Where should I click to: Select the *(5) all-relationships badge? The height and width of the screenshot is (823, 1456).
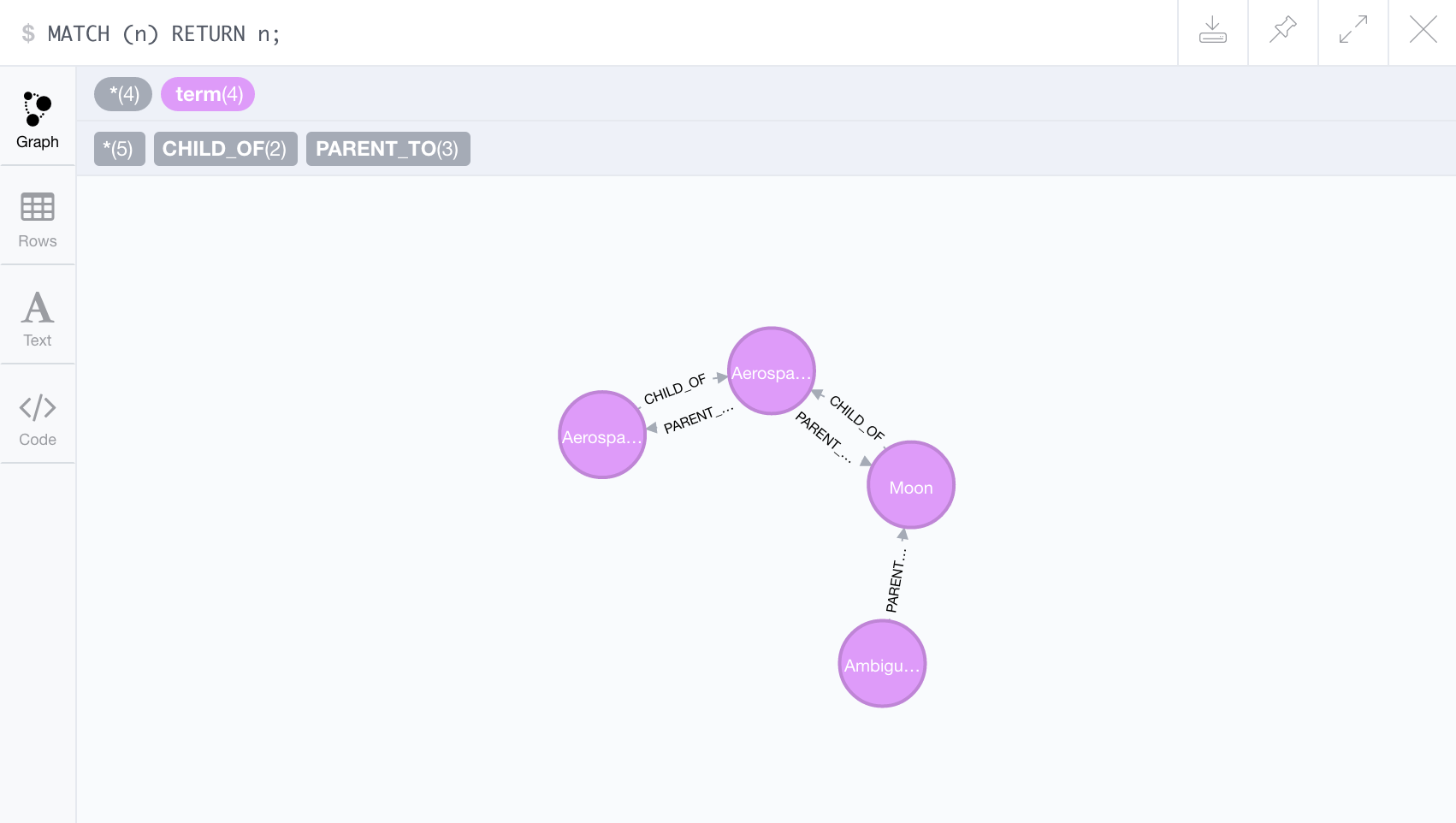pos(119,149)
